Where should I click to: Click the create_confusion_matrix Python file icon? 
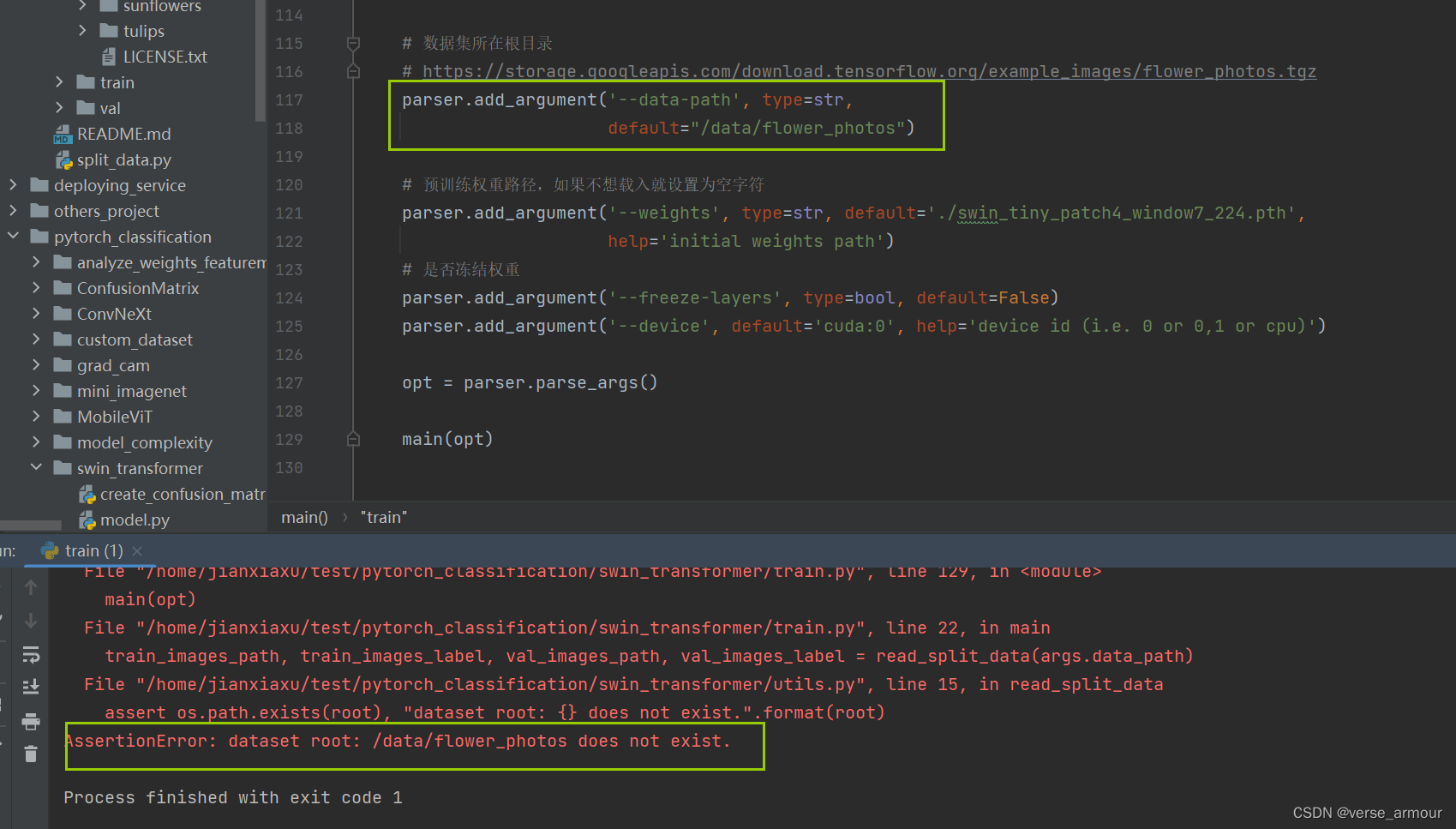(87, 494)
